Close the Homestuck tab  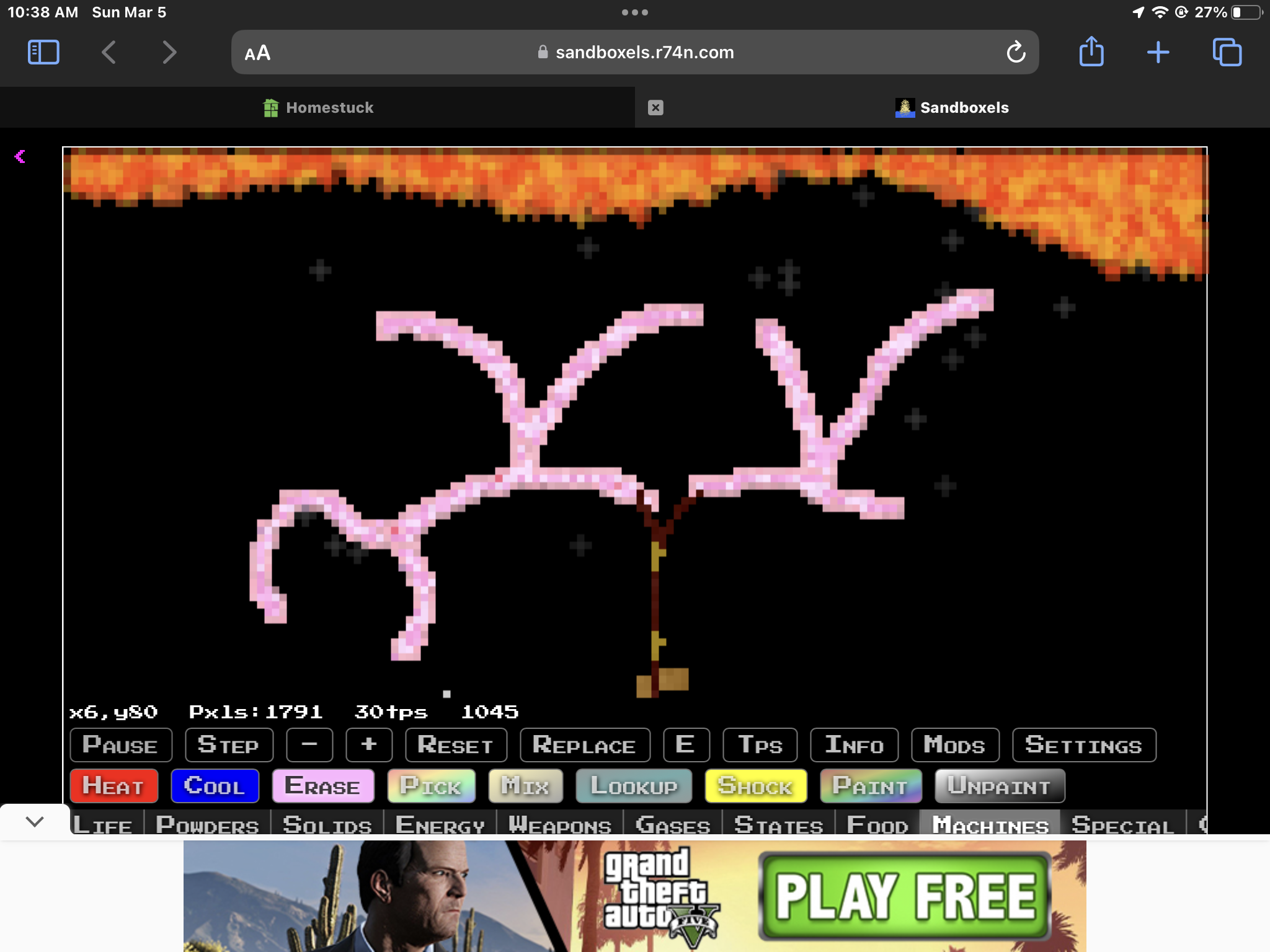click(x=655, y=108)
